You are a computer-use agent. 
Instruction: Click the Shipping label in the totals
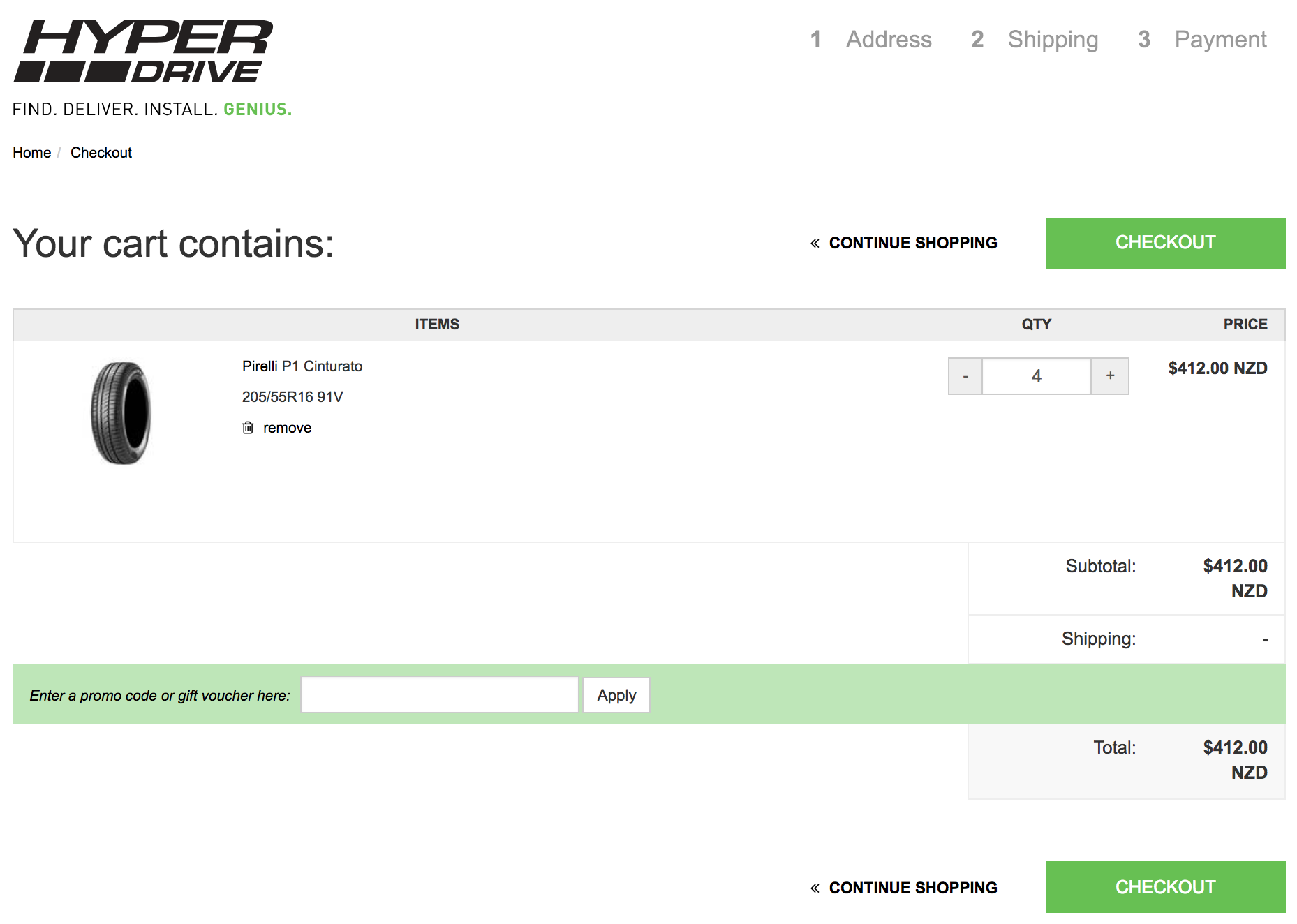1099,639
